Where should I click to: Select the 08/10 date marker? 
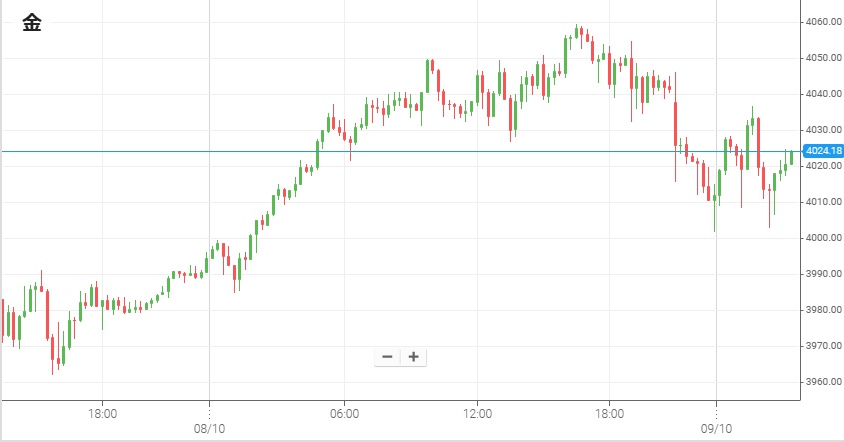click(208, 427)
